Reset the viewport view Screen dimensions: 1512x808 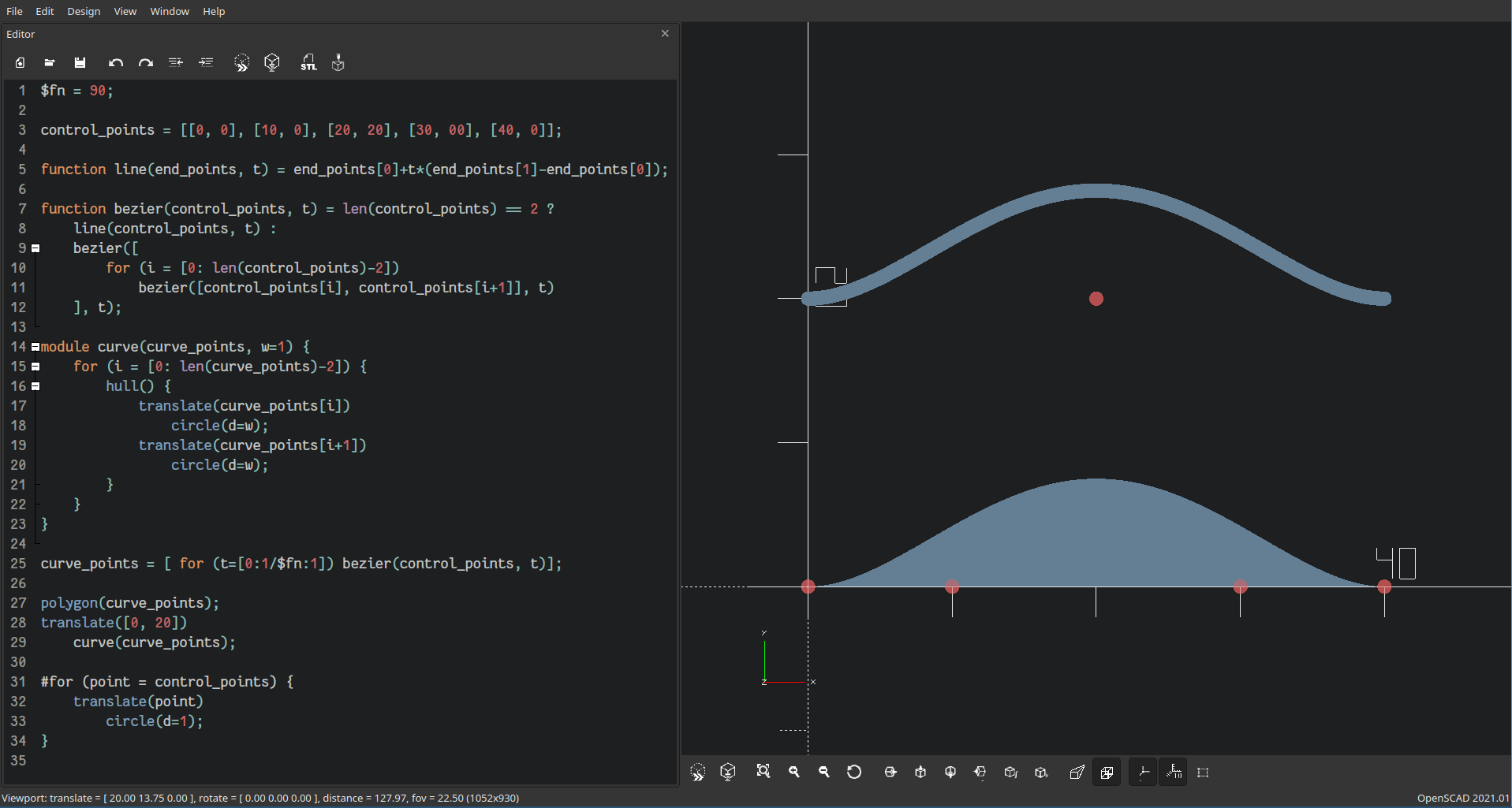click(x=854, y=772)
